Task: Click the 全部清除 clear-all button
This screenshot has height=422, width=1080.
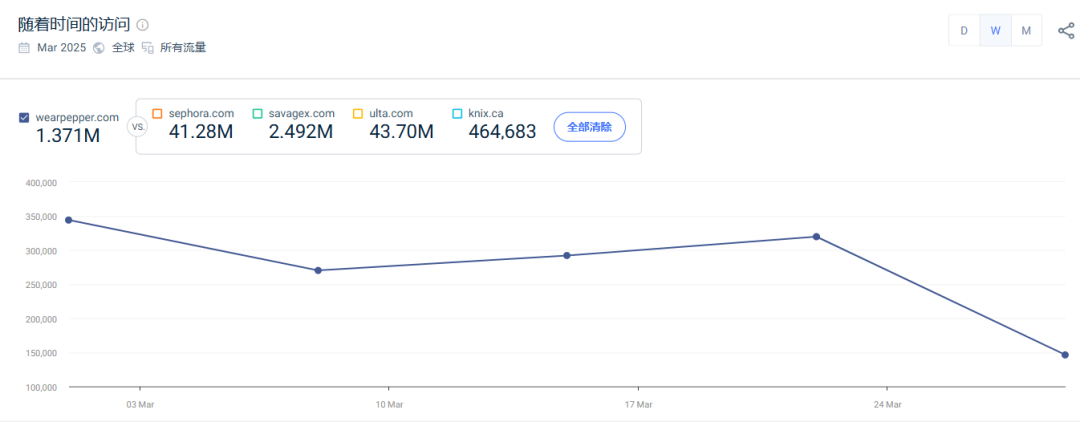Action: point(589,127)
